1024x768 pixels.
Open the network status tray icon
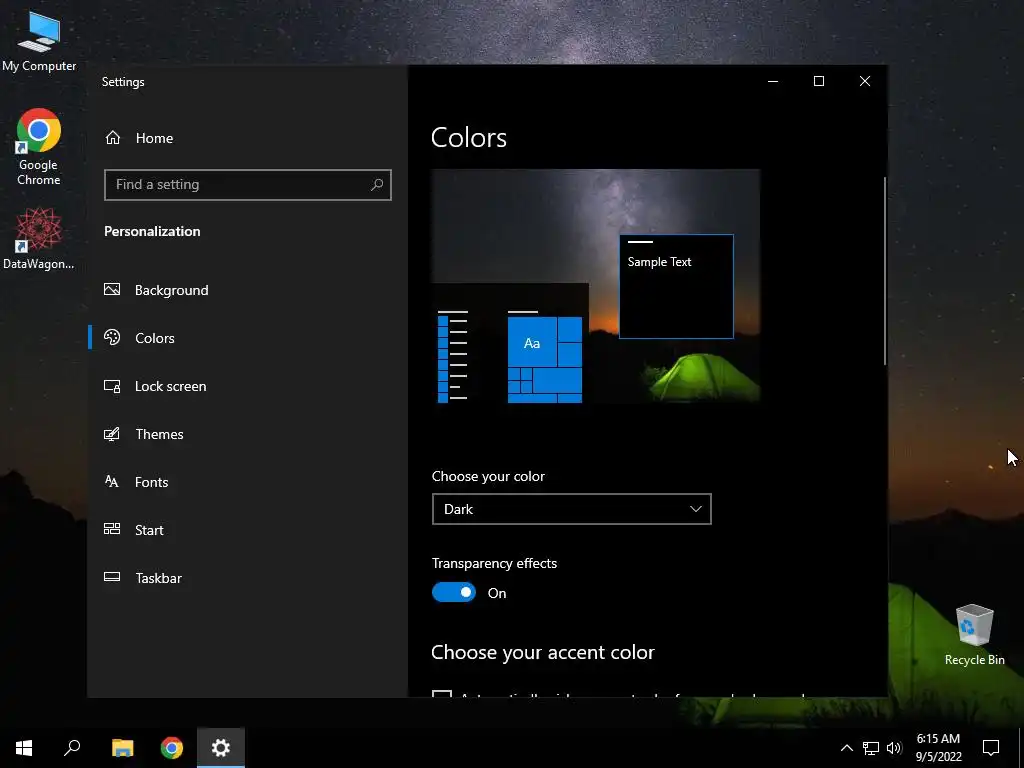pyautogui.click(x=871, y=748)
